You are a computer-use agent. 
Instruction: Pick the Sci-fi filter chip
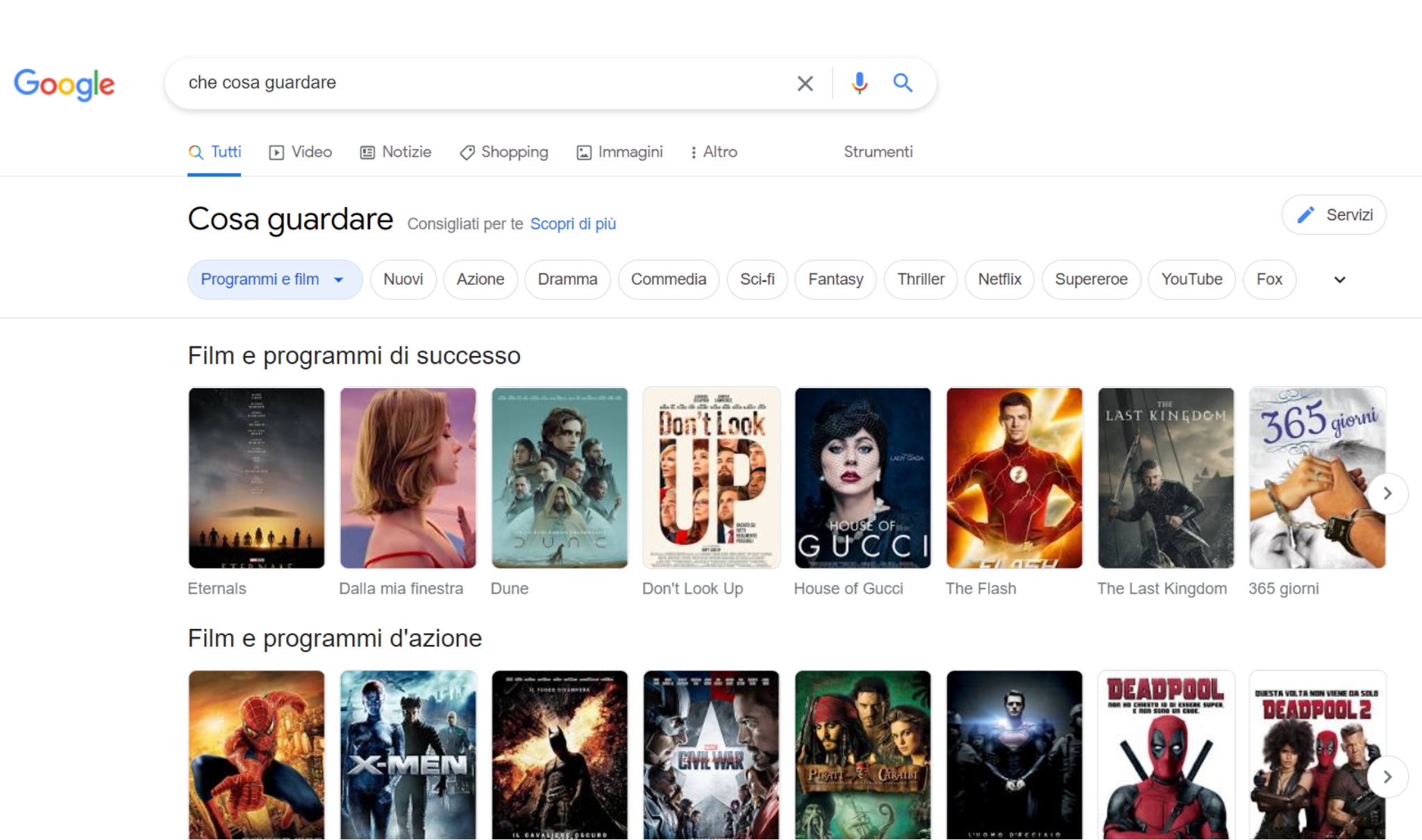pyautogui.click(x=757, y=280)
